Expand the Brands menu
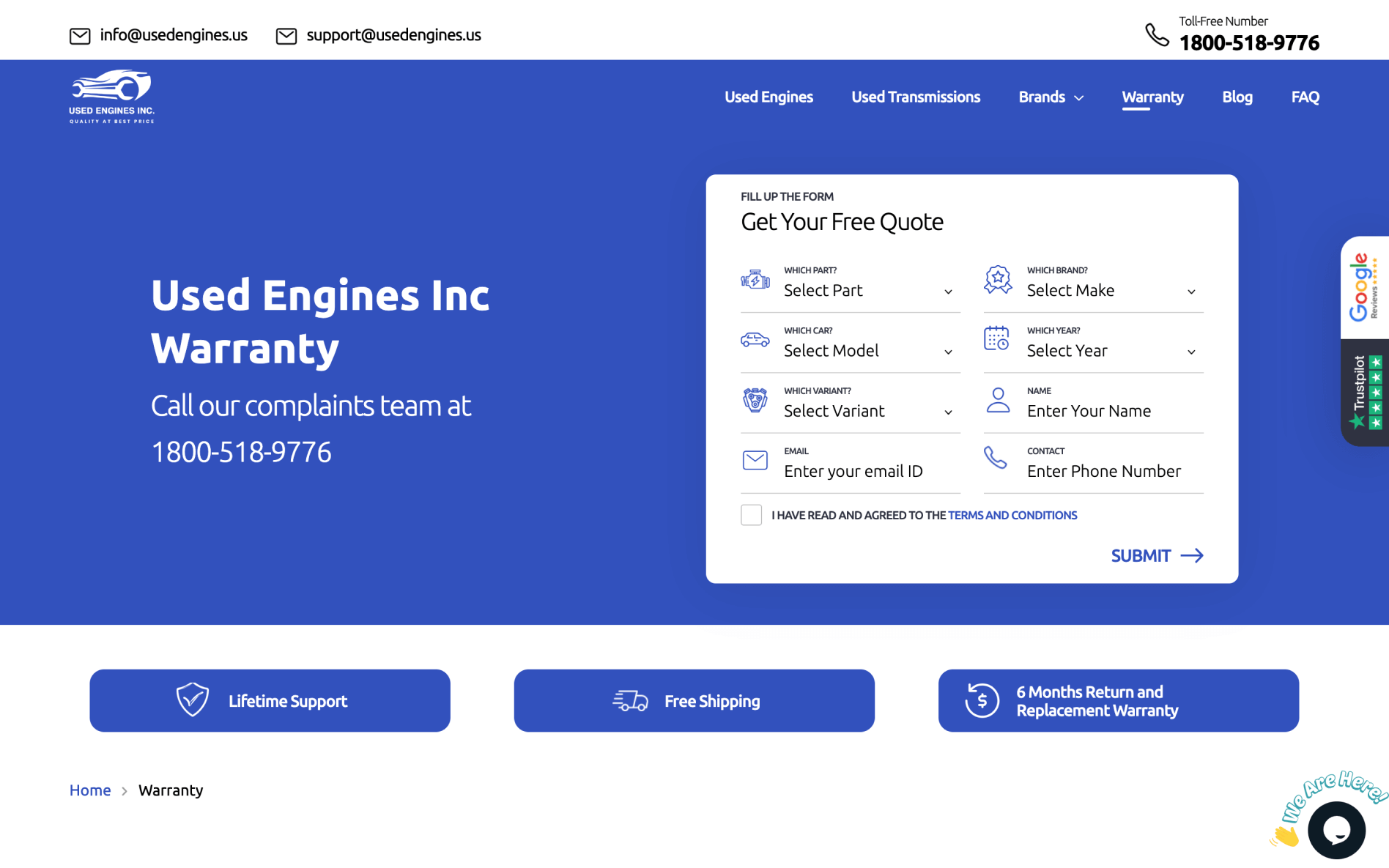The height and width of the screenshot is (868, 1389). pyautogui.click(x=1051, y=97)
